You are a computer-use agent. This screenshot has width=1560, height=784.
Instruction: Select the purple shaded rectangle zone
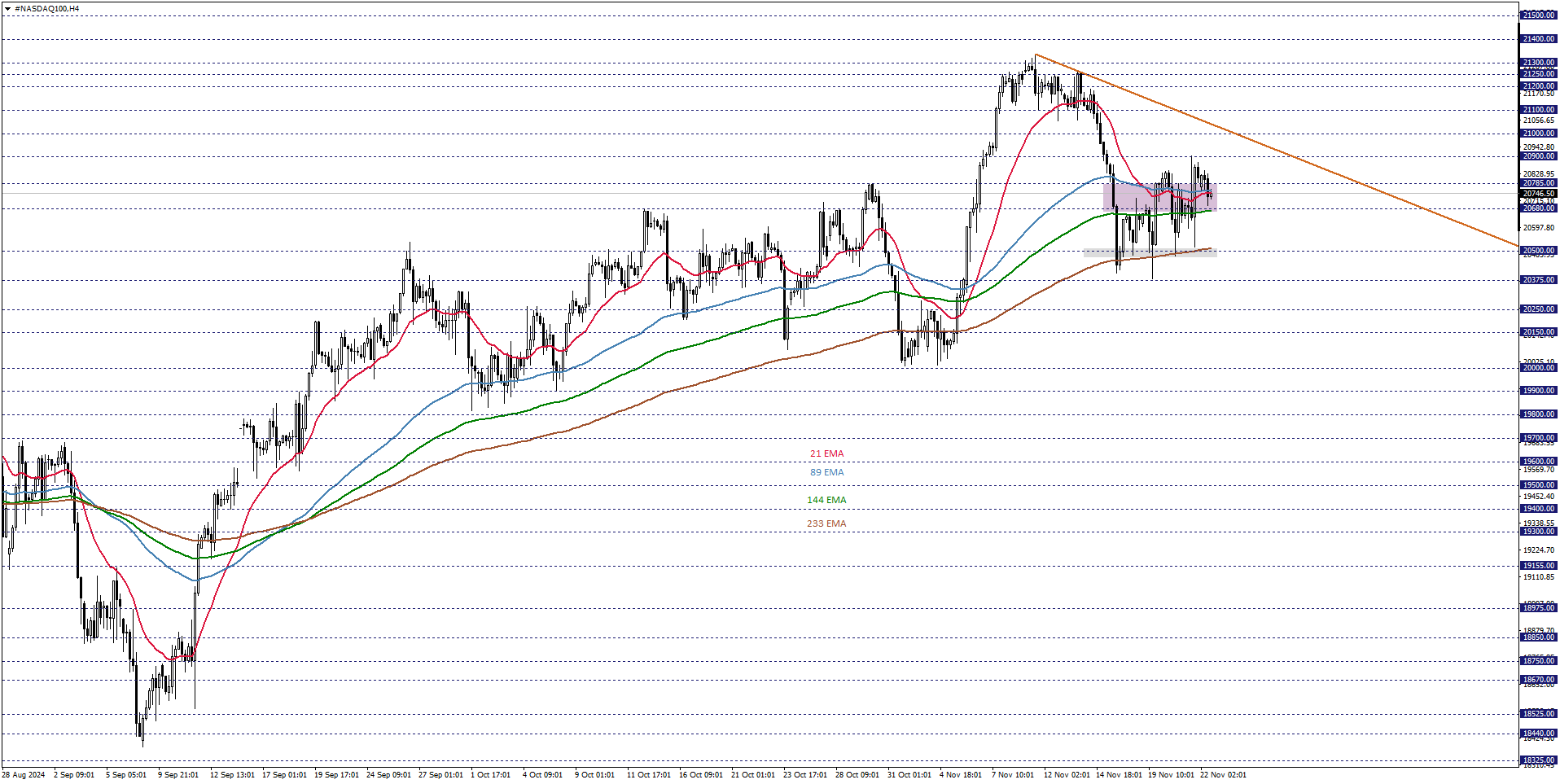[x=1159, y=196]
